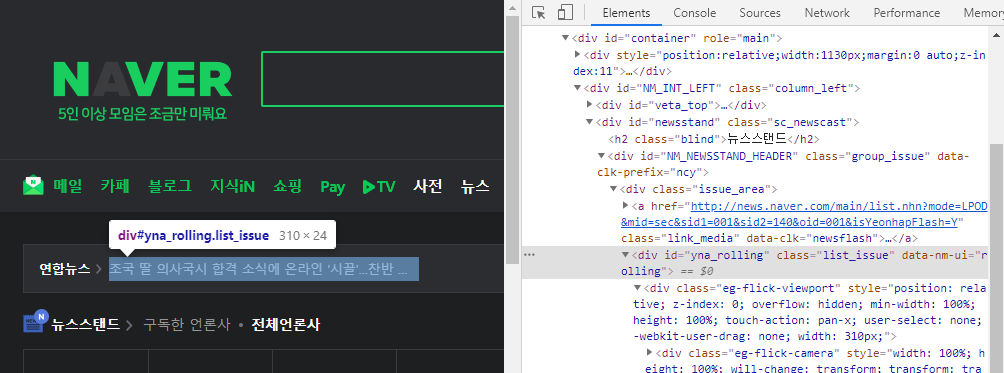Expand the veta_top div node

pyautogui.click(x=590, y=104)
